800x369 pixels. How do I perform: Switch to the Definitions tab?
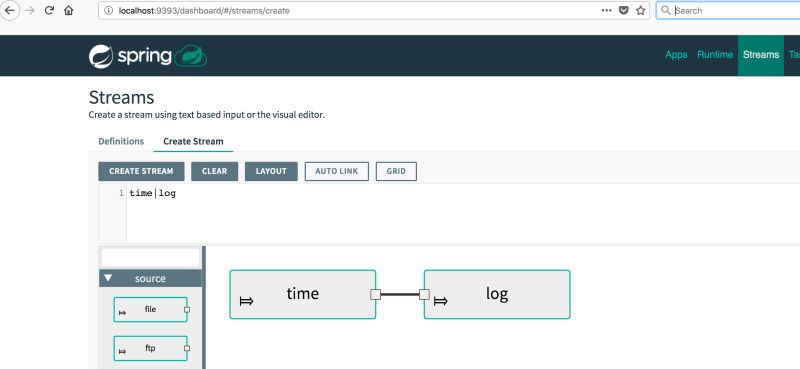click(121, 141)
